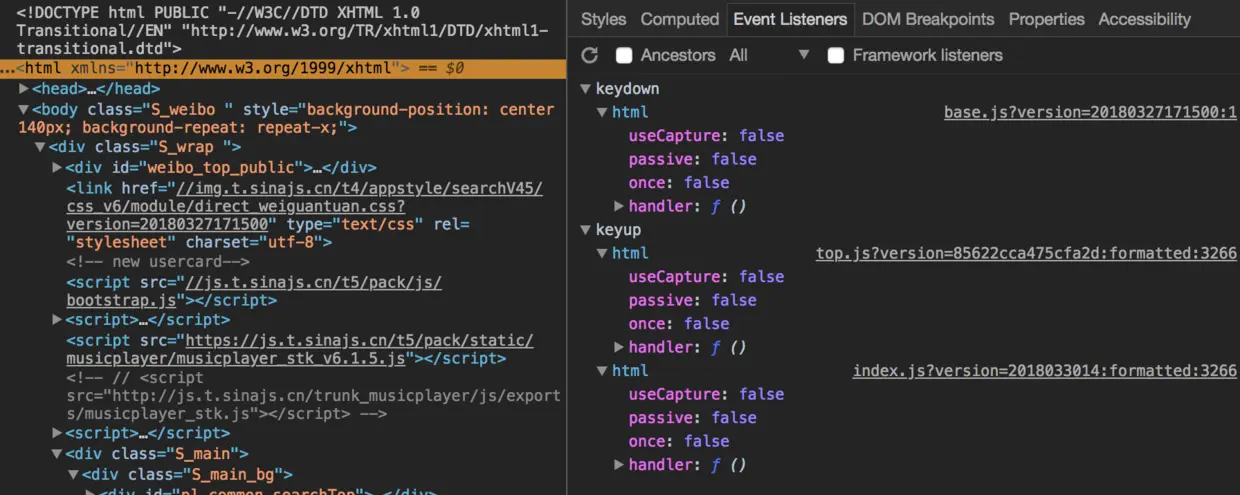Open the DOM Breakpoints tab

coord(928,19)
